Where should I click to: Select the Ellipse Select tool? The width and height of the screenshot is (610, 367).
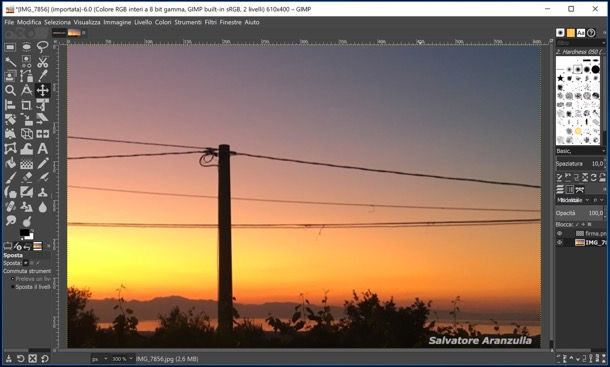26,47
